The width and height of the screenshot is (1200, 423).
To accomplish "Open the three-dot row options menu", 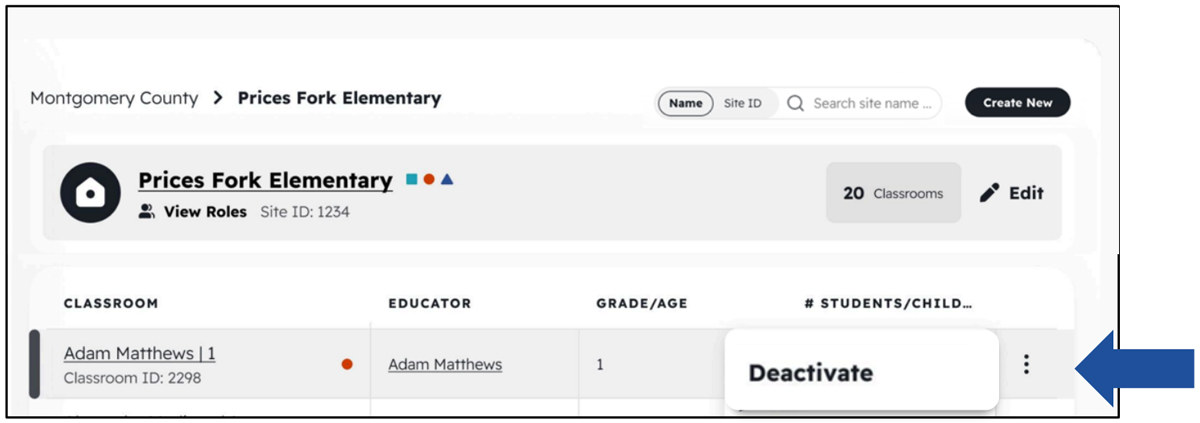I will 1026,365.
